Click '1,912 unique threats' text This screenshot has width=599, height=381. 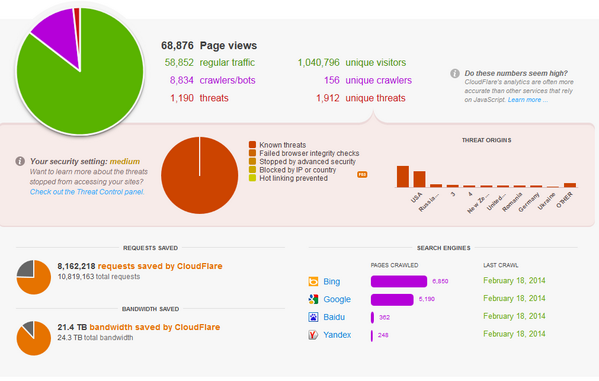361,98
